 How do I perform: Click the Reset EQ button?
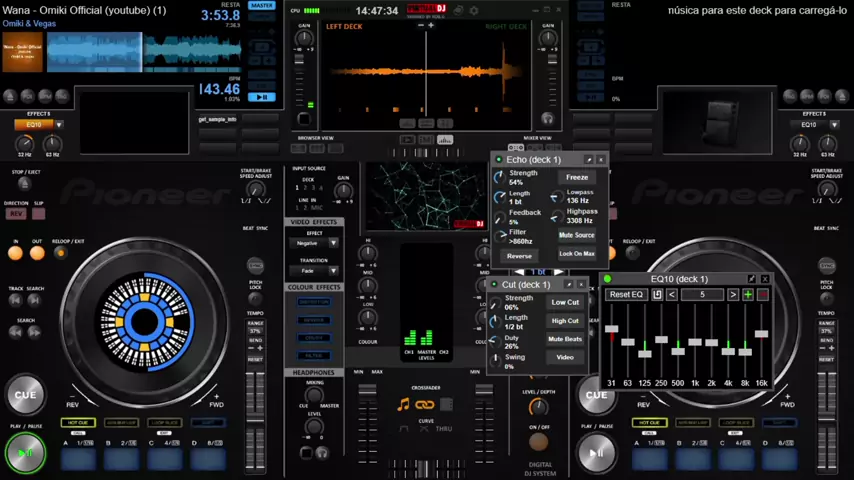click(626, 295)
